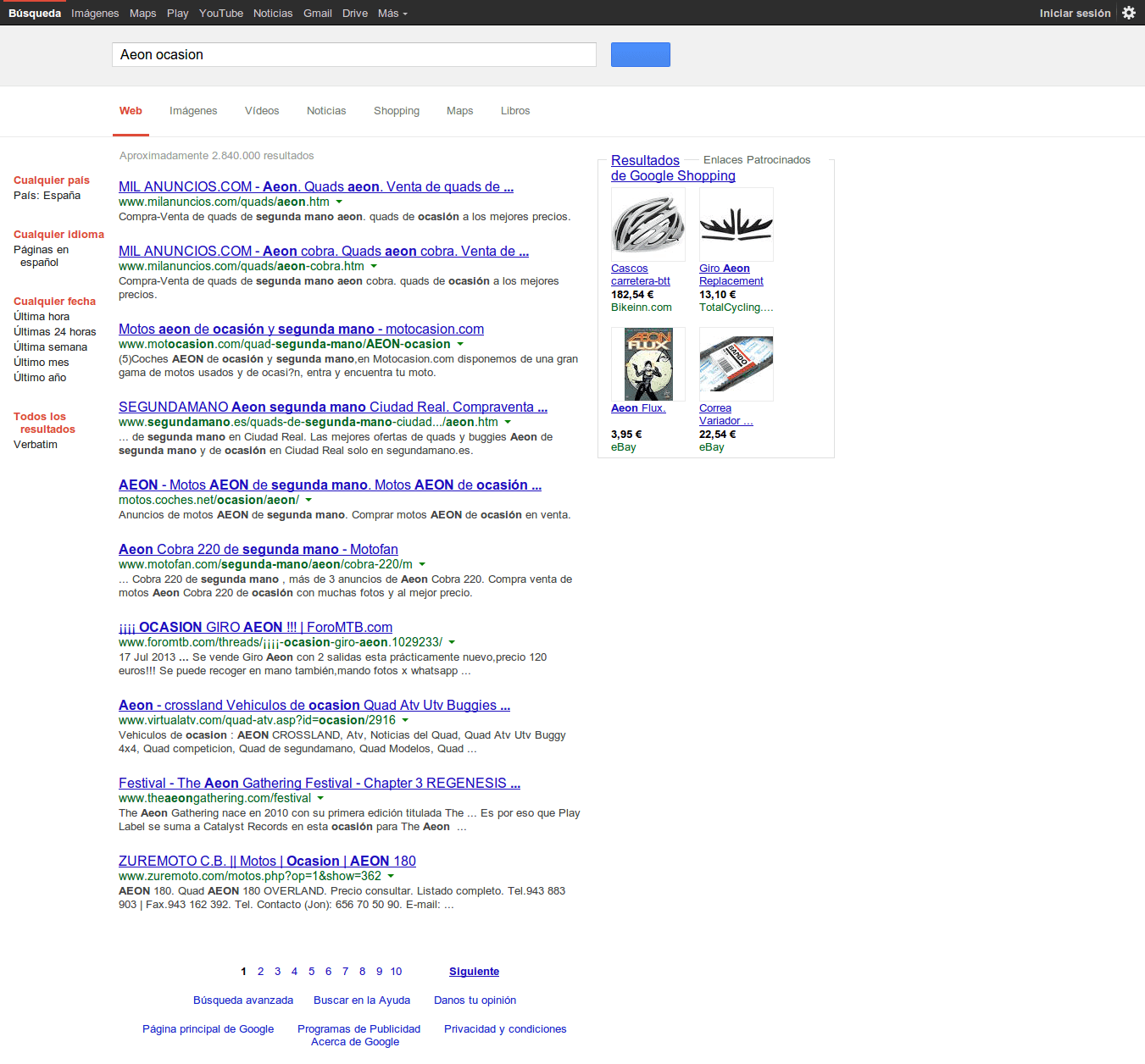Image resolution: width=1145 pixels, height=1064 pixels.
Task: Open Gmail from the top bar
Action: coord(318,13)
